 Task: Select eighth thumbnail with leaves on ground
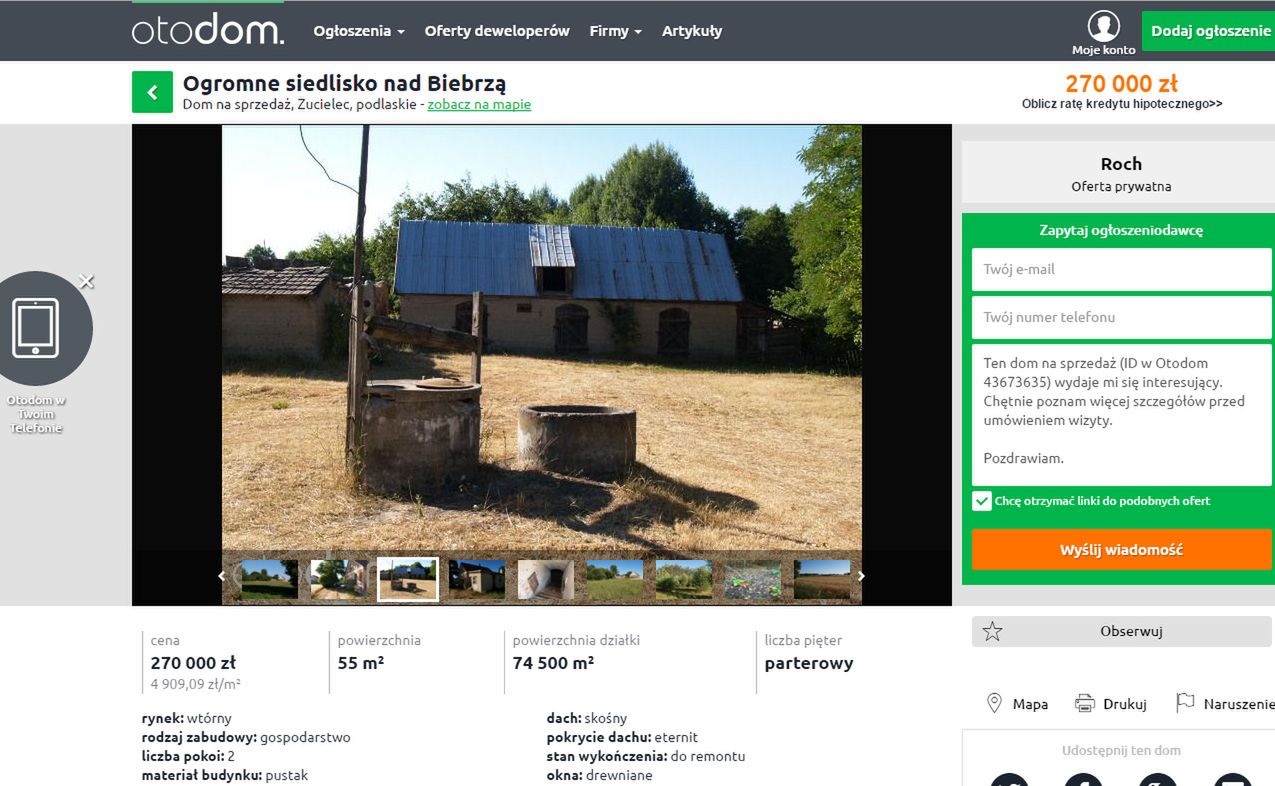753,579
